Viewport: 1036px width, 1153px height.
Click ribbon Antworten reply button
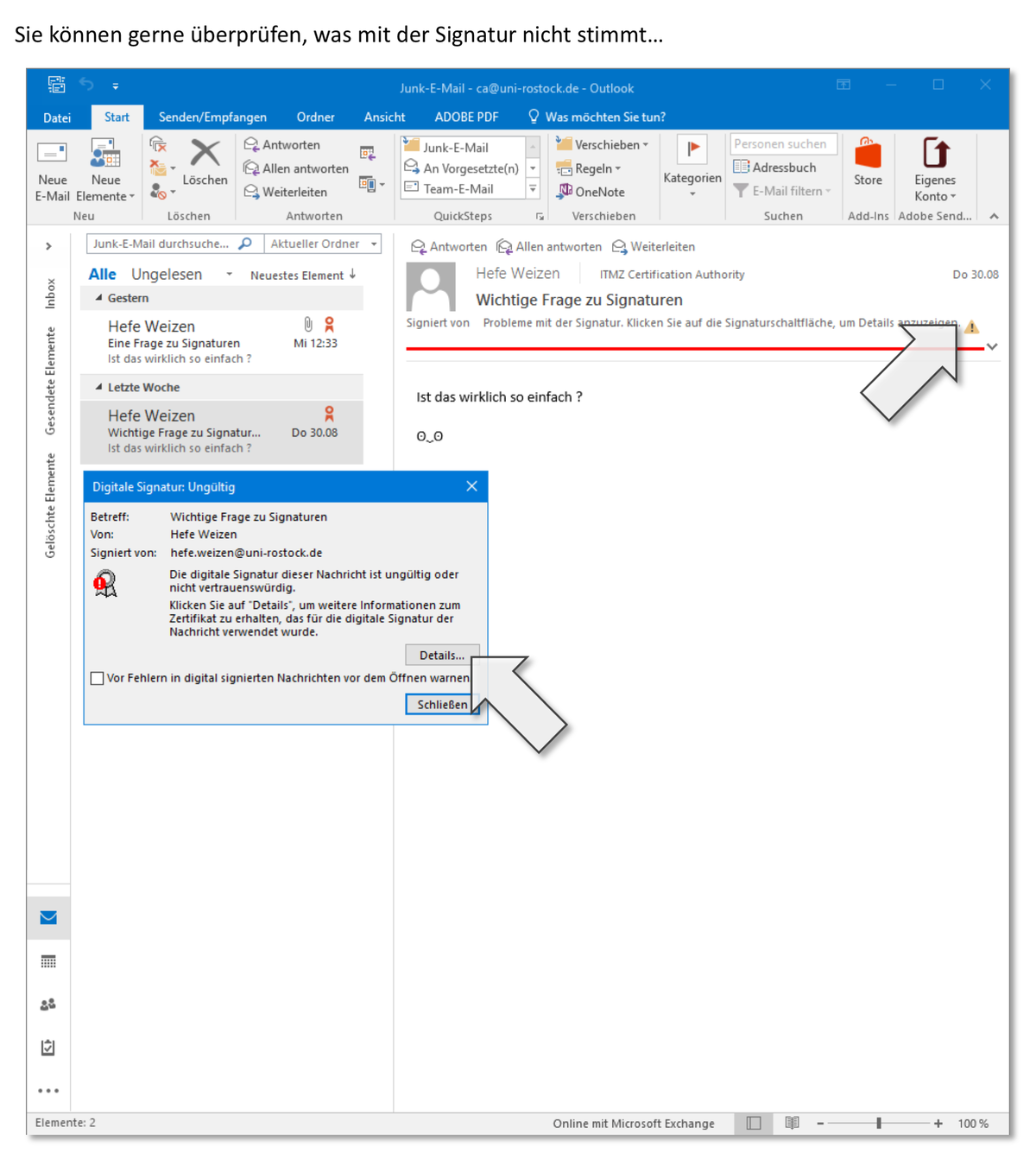coord(282,144)
